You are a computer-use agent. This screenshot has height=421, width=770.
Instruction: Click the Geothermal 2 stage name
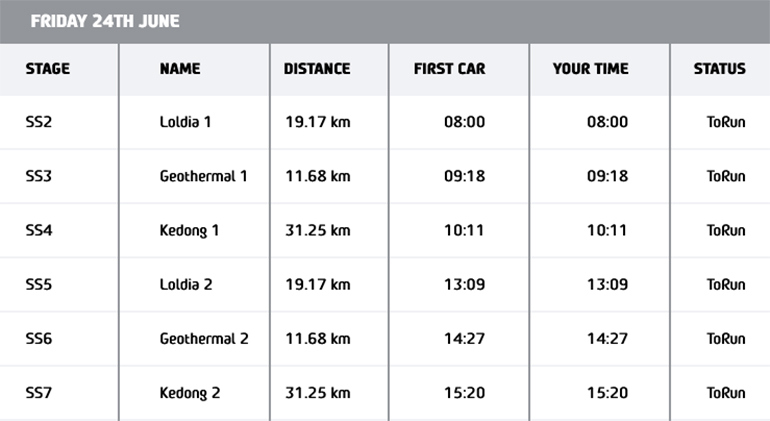204,339
